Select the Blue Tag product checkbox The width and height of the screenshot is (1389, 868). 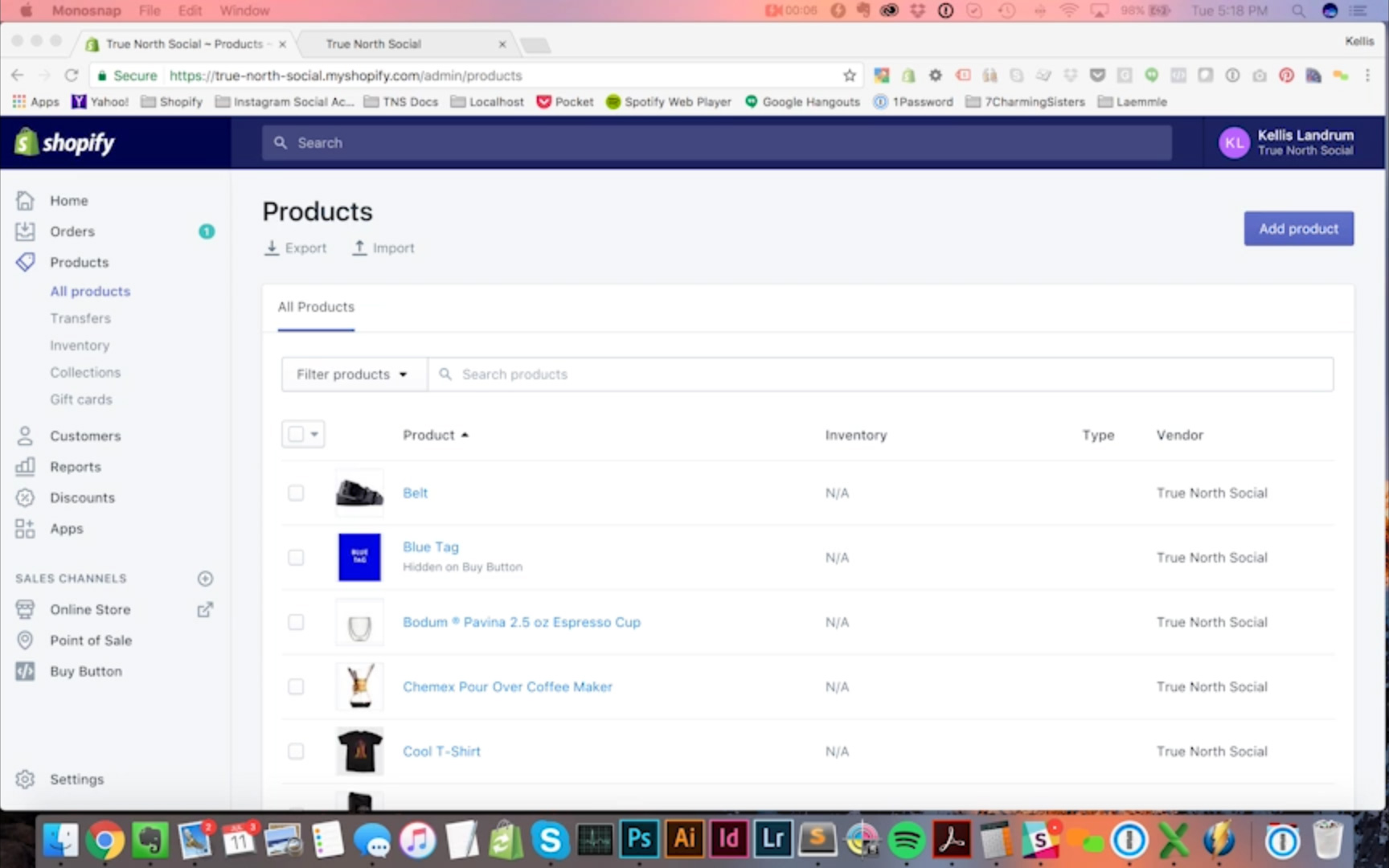click(x=296, y=558)
